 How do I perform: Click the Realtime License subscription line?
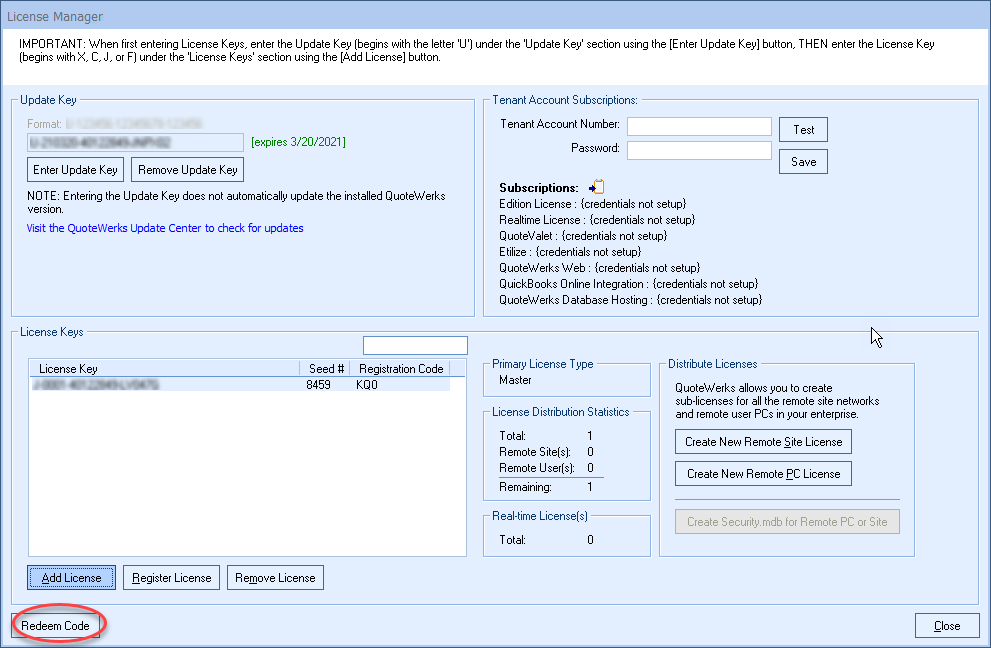pos(597,219)
